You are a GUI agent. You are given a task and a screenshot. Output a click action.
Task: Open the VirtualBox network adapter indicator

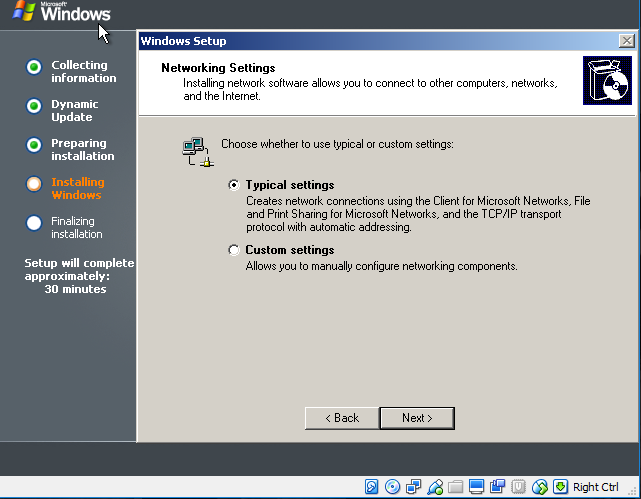[x=413, y=487]
